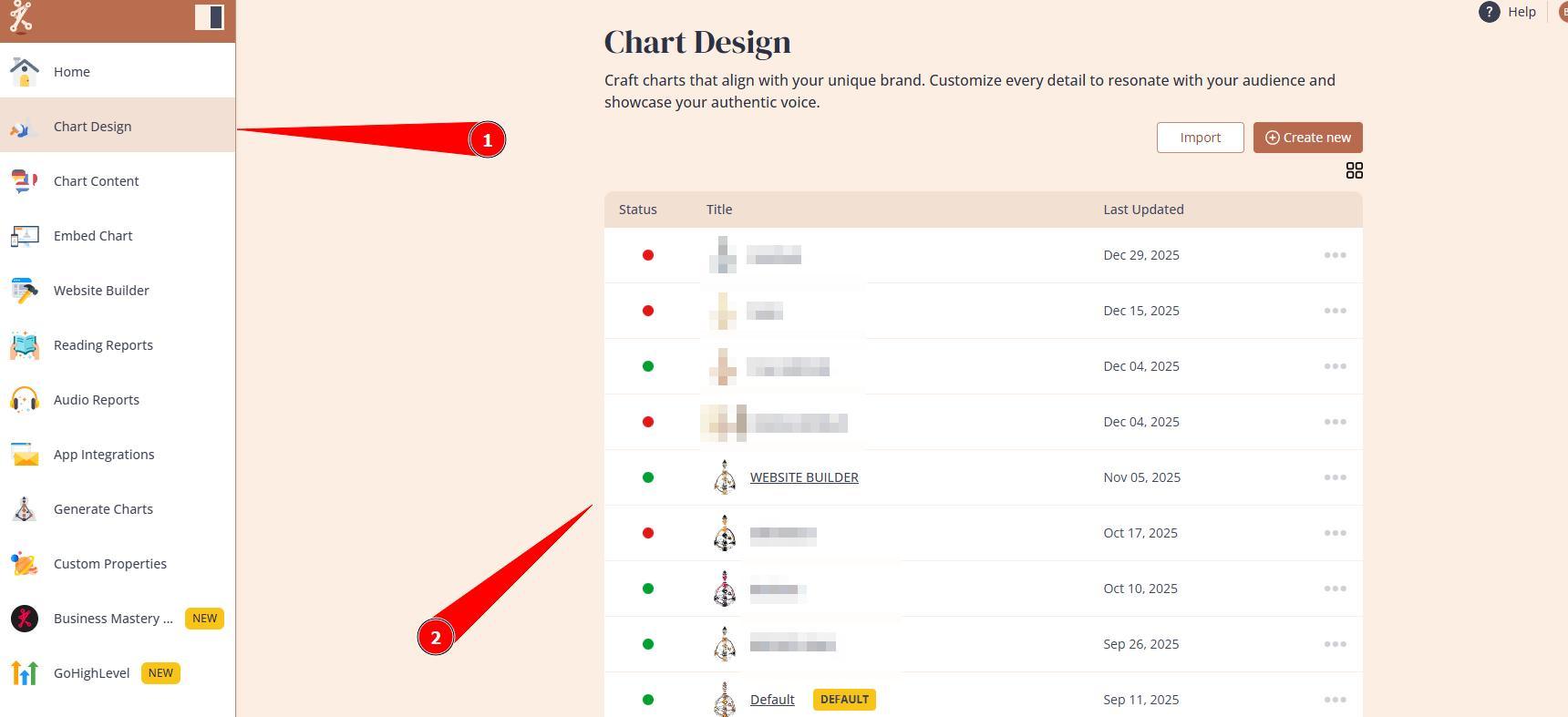The width and height of the screenshot is (1568, 717).
Task: Click the Embed Chart sidebar icon
Action: click(25, 236)
